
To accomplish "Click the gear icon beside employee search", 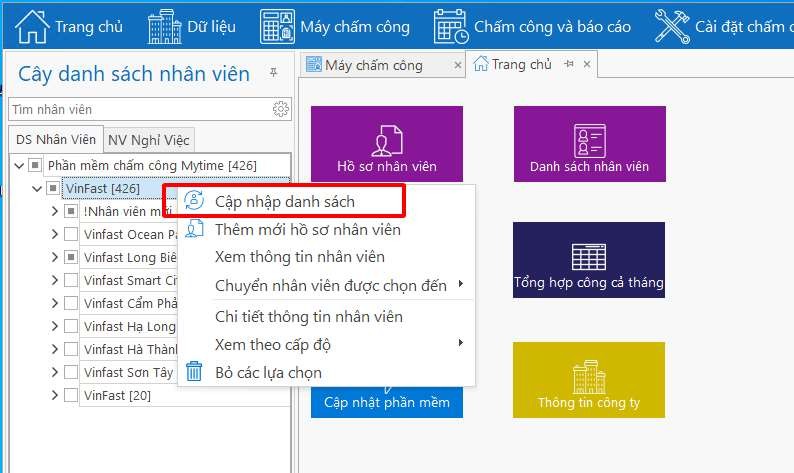I will point(281,109).
